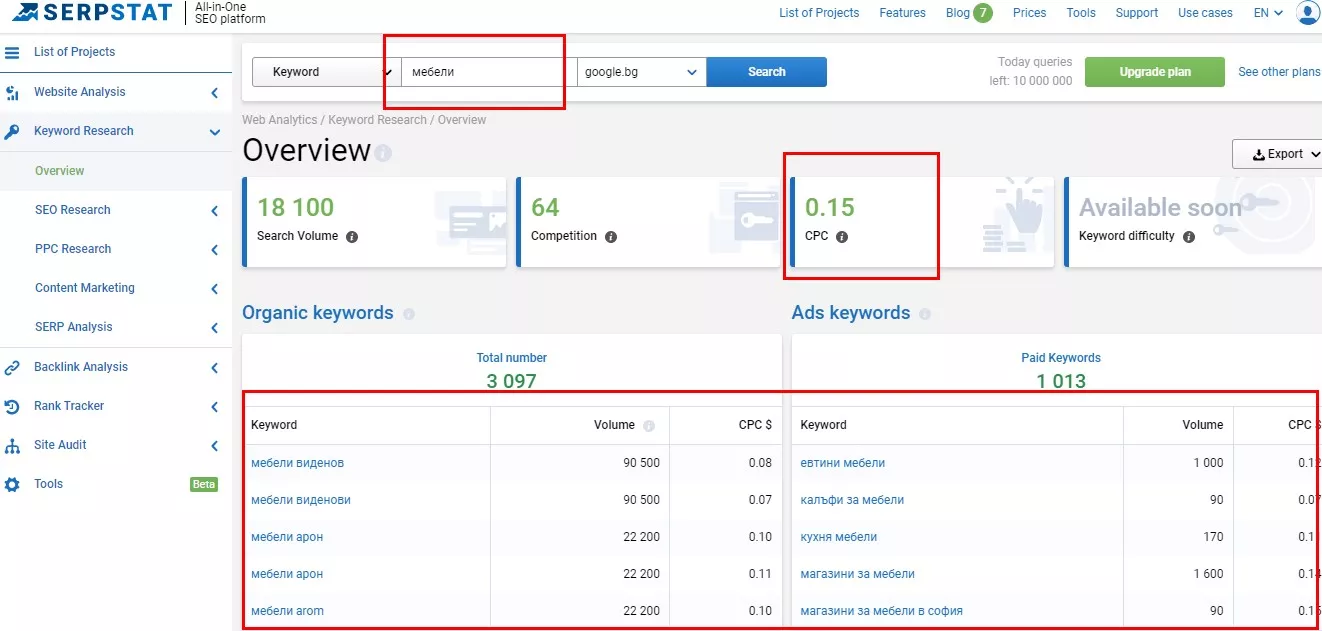The height and width of the screenshot is (631, 1322).
Task: Click info icon in organic Volume column header
Action: pyautogui.click(x=649, y=426)
